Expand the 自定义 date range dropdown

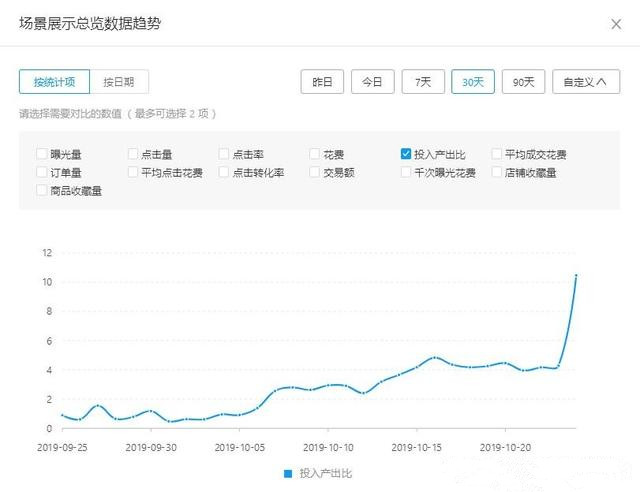click(x=586, y=82)
